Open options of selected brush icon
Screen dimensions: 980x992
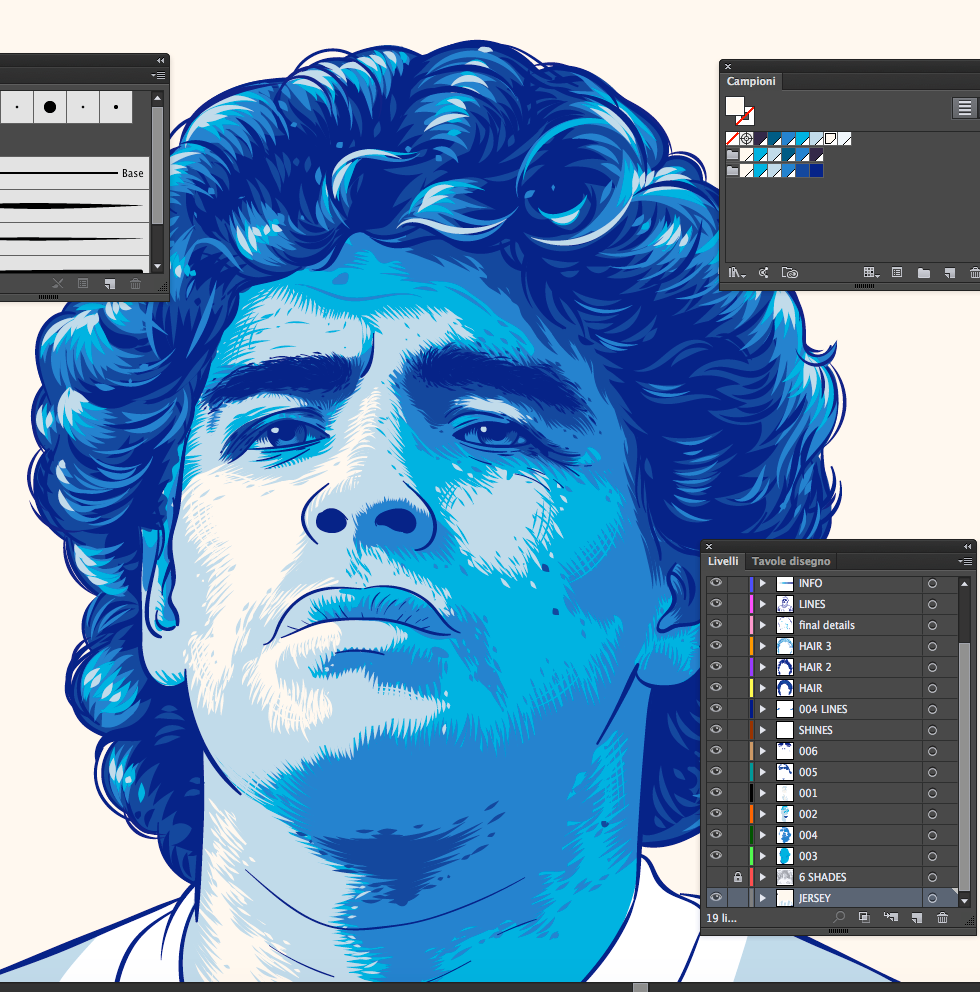point(83,283)
